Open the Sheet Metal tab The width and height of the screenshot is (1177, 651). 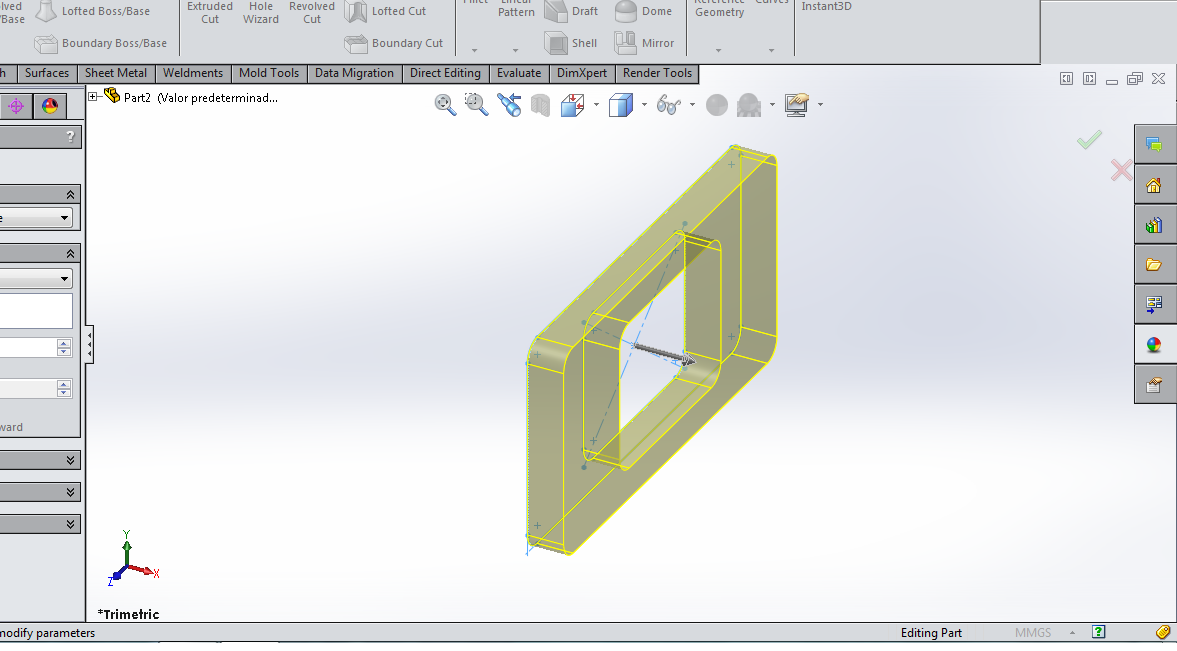tap(116, 73)
